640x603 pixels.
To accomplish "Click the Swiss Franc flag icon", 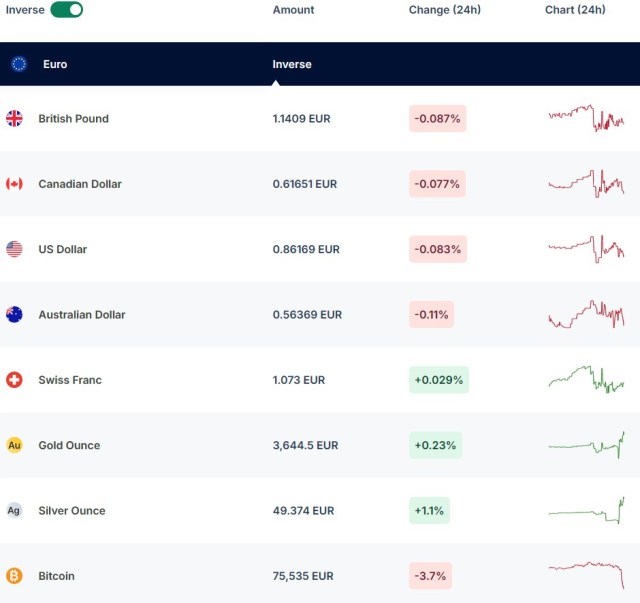I will click(x=14, y=380).
